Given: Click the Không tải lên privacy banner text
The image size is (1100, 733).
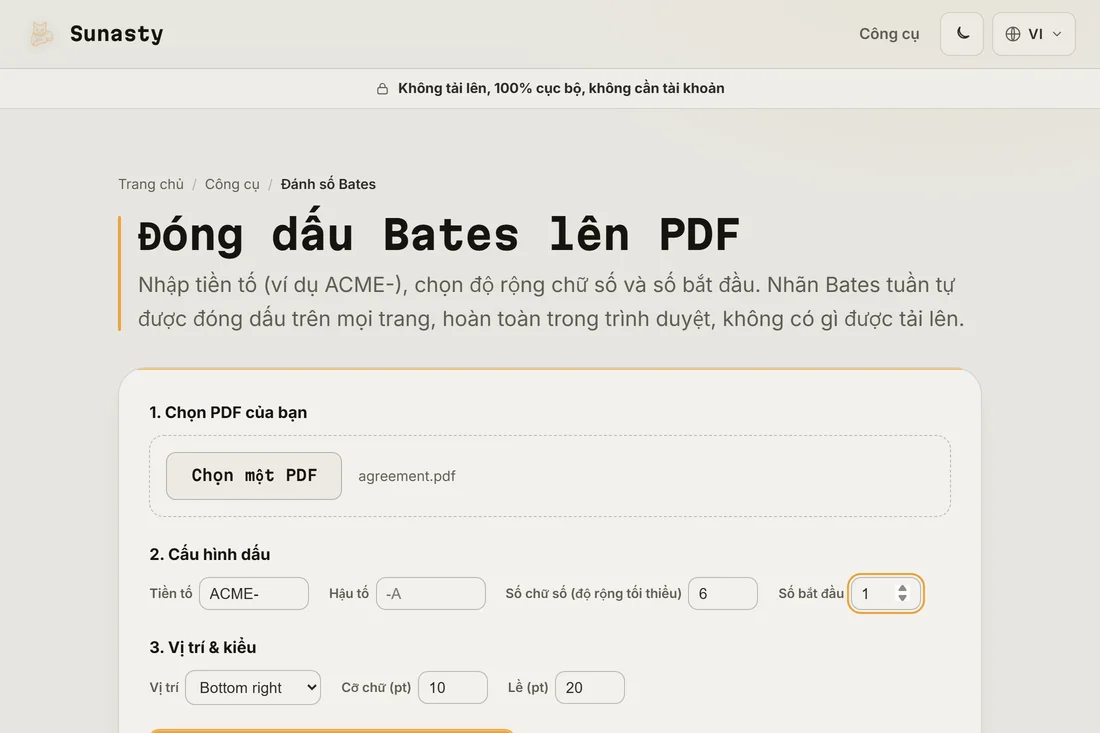Looking at the screenshot, I should coord(561,88).
